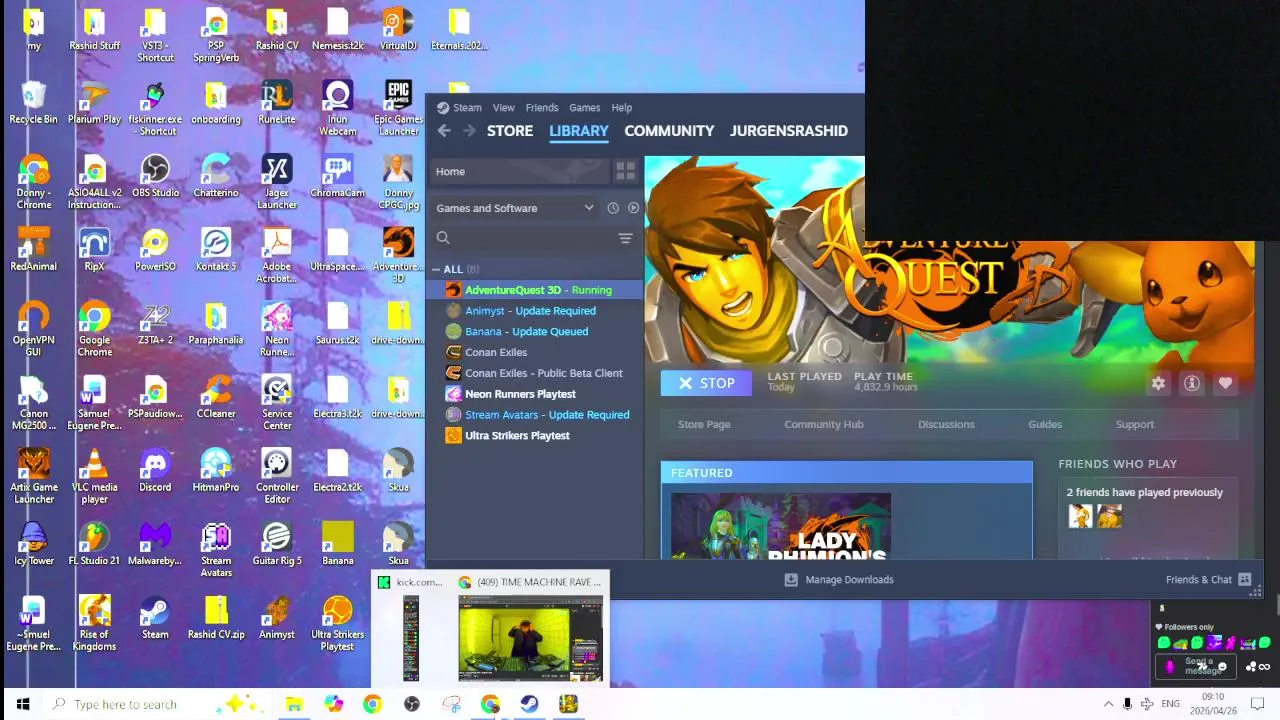Toggle airplane mode tray icon
The image size is (1280, 720).
(1147, 704)
